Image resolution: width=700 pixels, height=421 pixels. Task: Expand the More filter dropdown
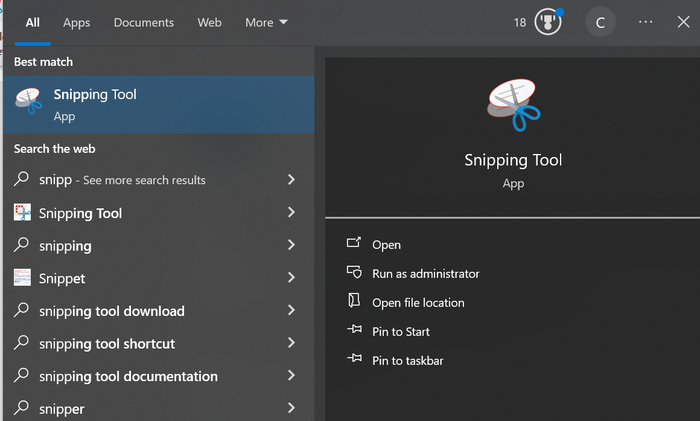tap(266, 22)
